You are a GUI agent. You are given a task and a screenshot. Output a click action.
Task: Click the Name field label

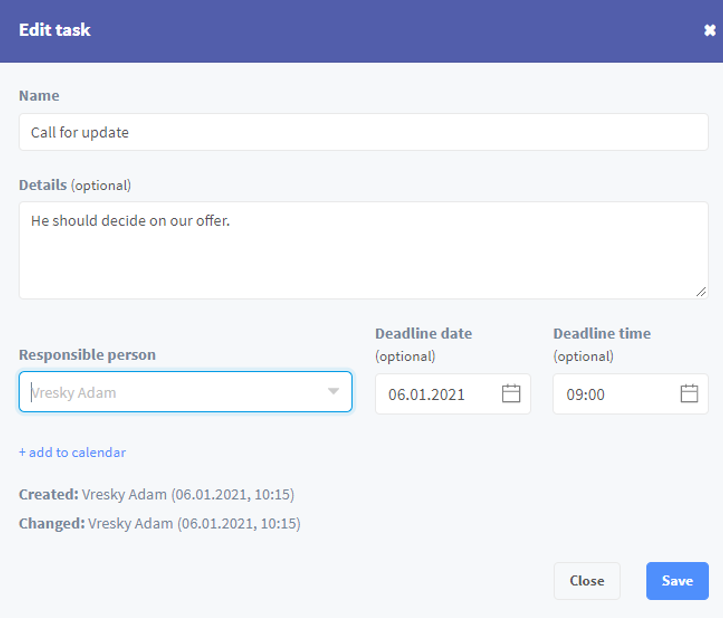39,96
